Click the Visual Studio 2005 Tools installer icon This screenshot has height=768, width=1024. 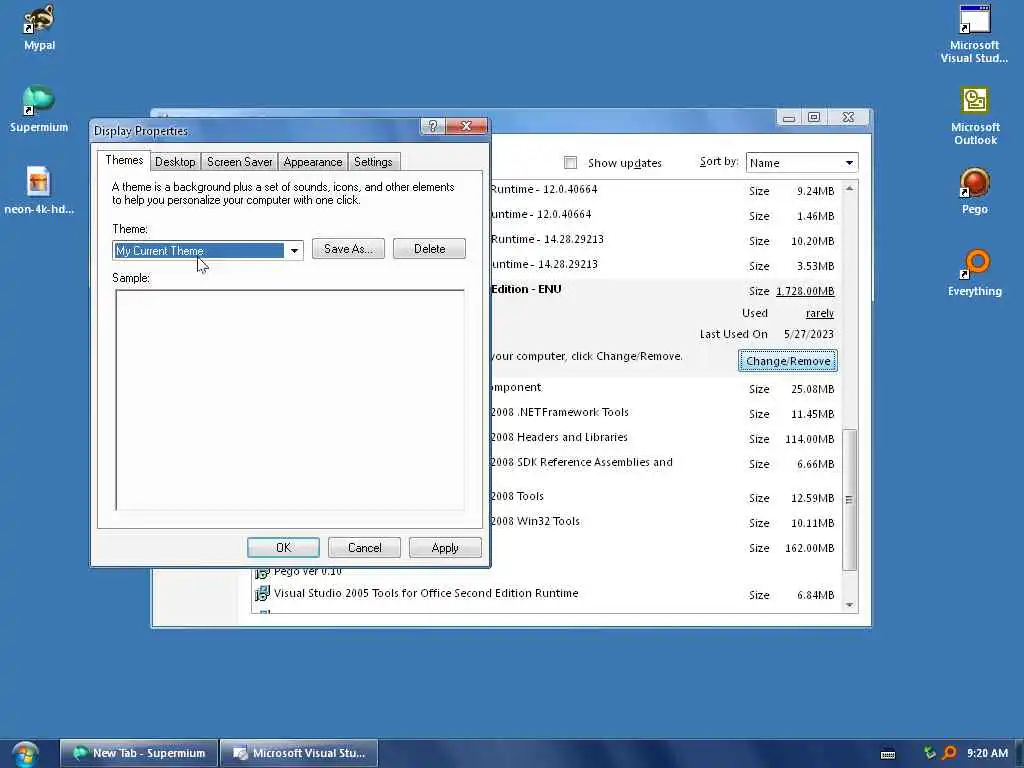coord(261,593)
